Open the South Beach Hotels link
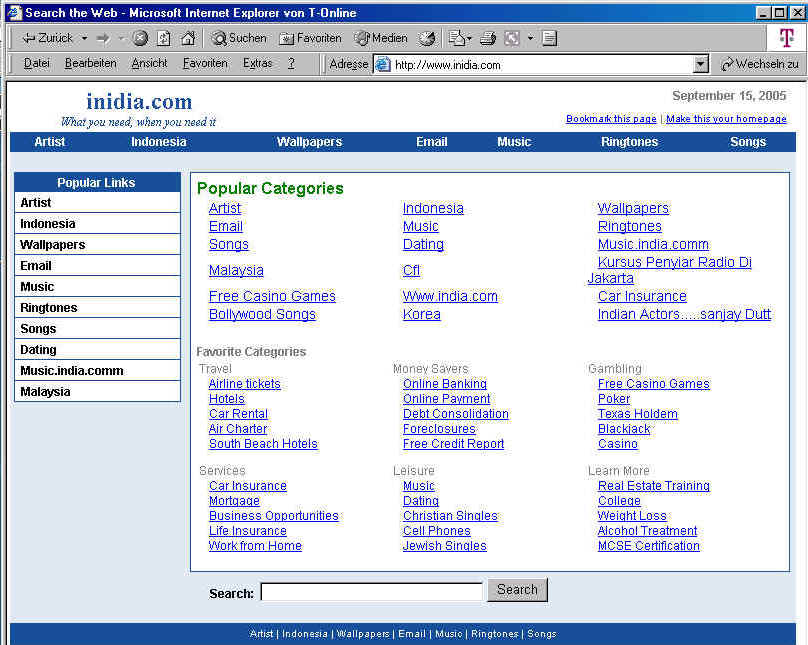808x645 pixels. click(x=263, y=444)
